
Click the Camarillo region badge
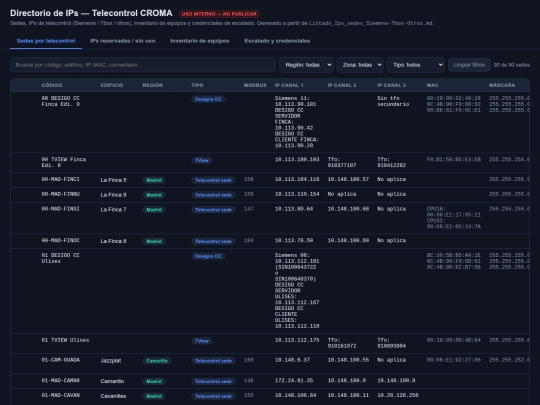tap(157, 361)
